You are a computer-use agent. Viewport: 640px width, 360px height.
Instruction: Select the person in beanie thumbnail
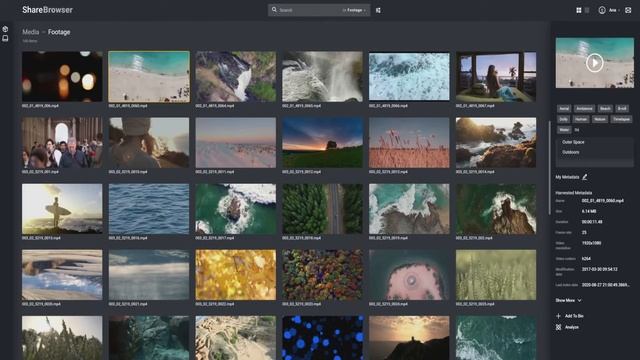point(149,142)
